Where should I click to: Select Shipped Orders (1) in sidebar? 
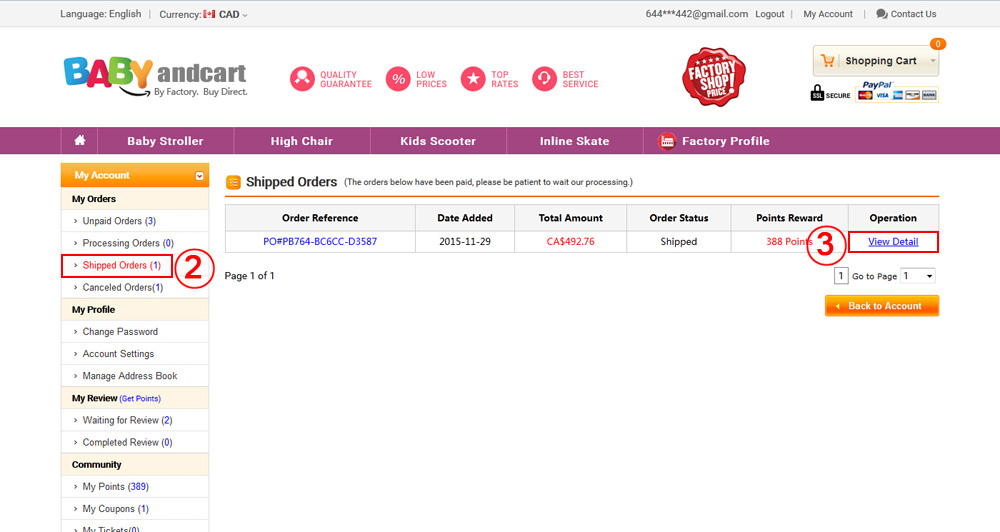(x=121, y=265)
